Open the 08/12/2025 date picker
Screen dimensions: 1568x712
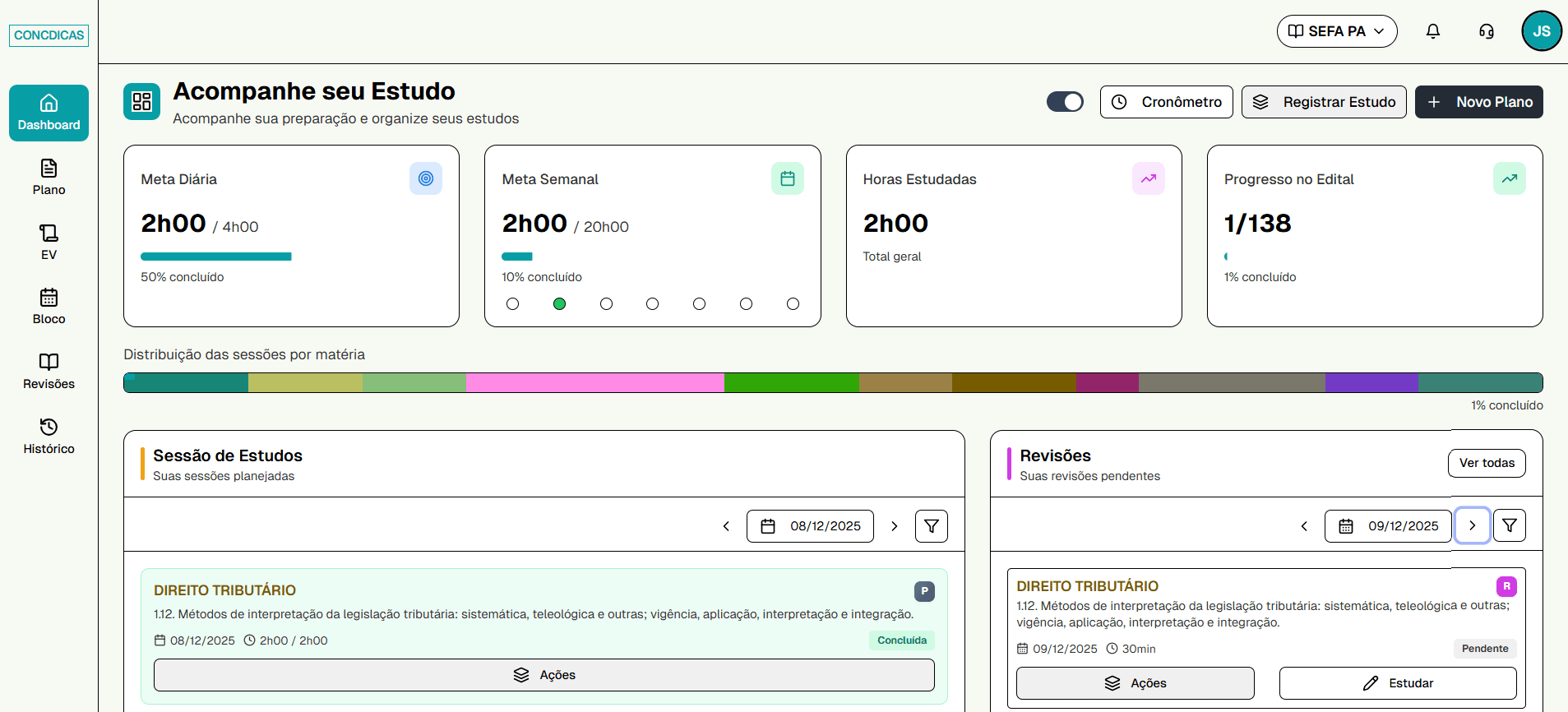tap(810, 526)
